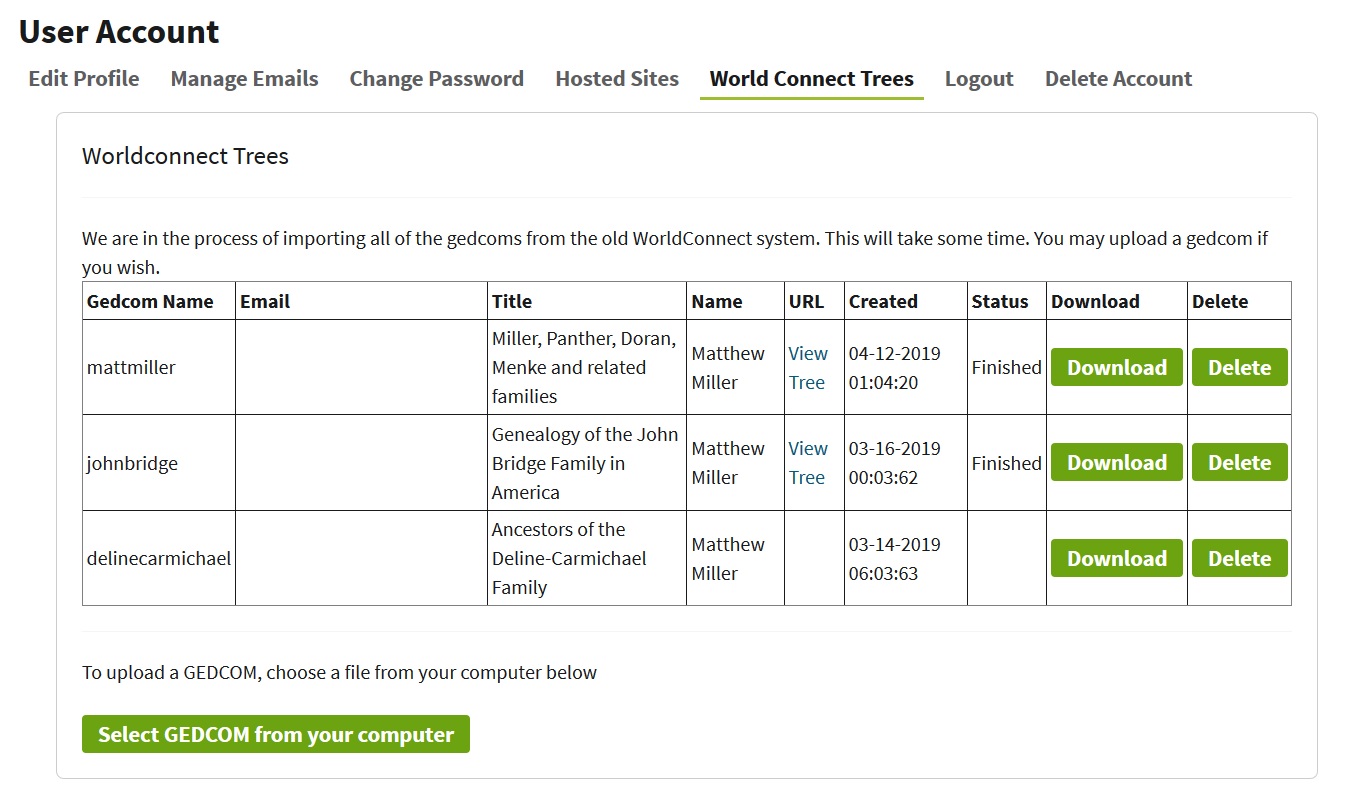
Task: Delete the johnbridge gedcom
Action: (1239, 462)
